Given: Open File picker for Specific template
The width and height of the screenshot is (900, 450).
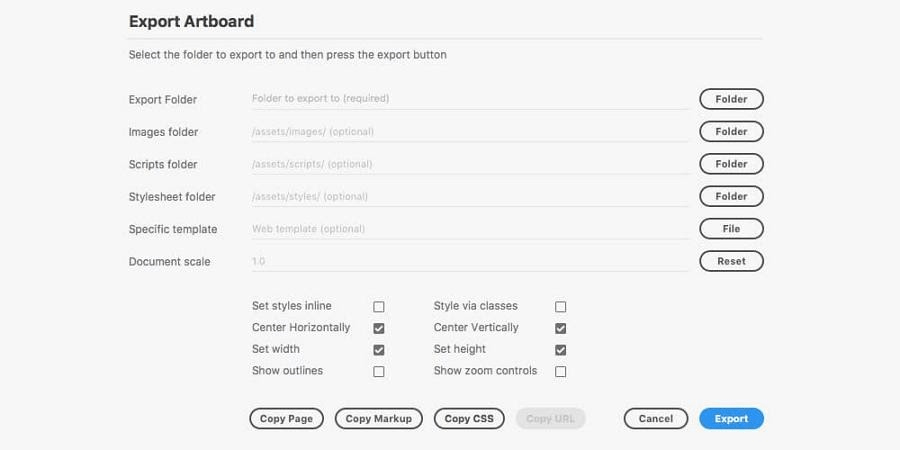Looking at the screenshot, I should tap(731, 229).
